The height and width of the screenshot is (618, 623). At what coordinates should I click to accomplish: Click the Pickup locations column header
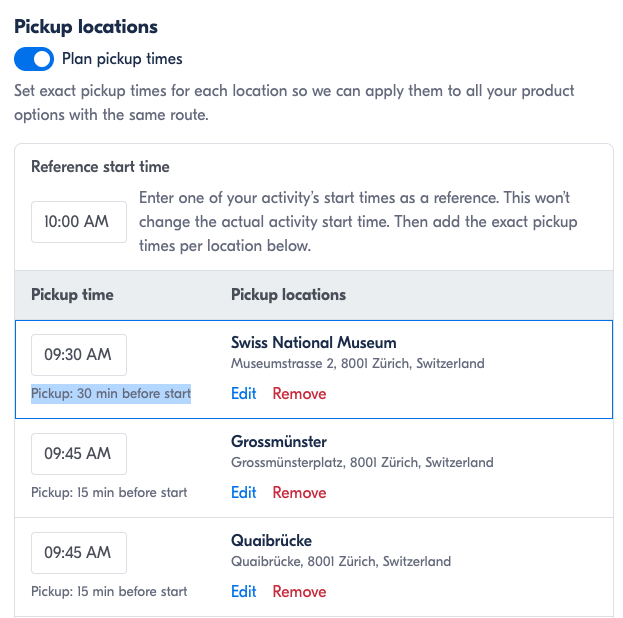point(288,295)
